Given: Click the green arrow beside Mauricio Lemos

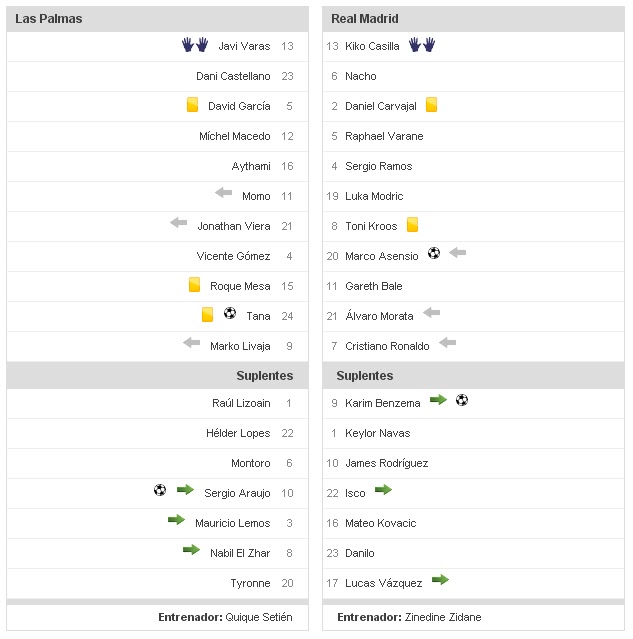Looking at the screenshot, I should [x=176, y=520].
